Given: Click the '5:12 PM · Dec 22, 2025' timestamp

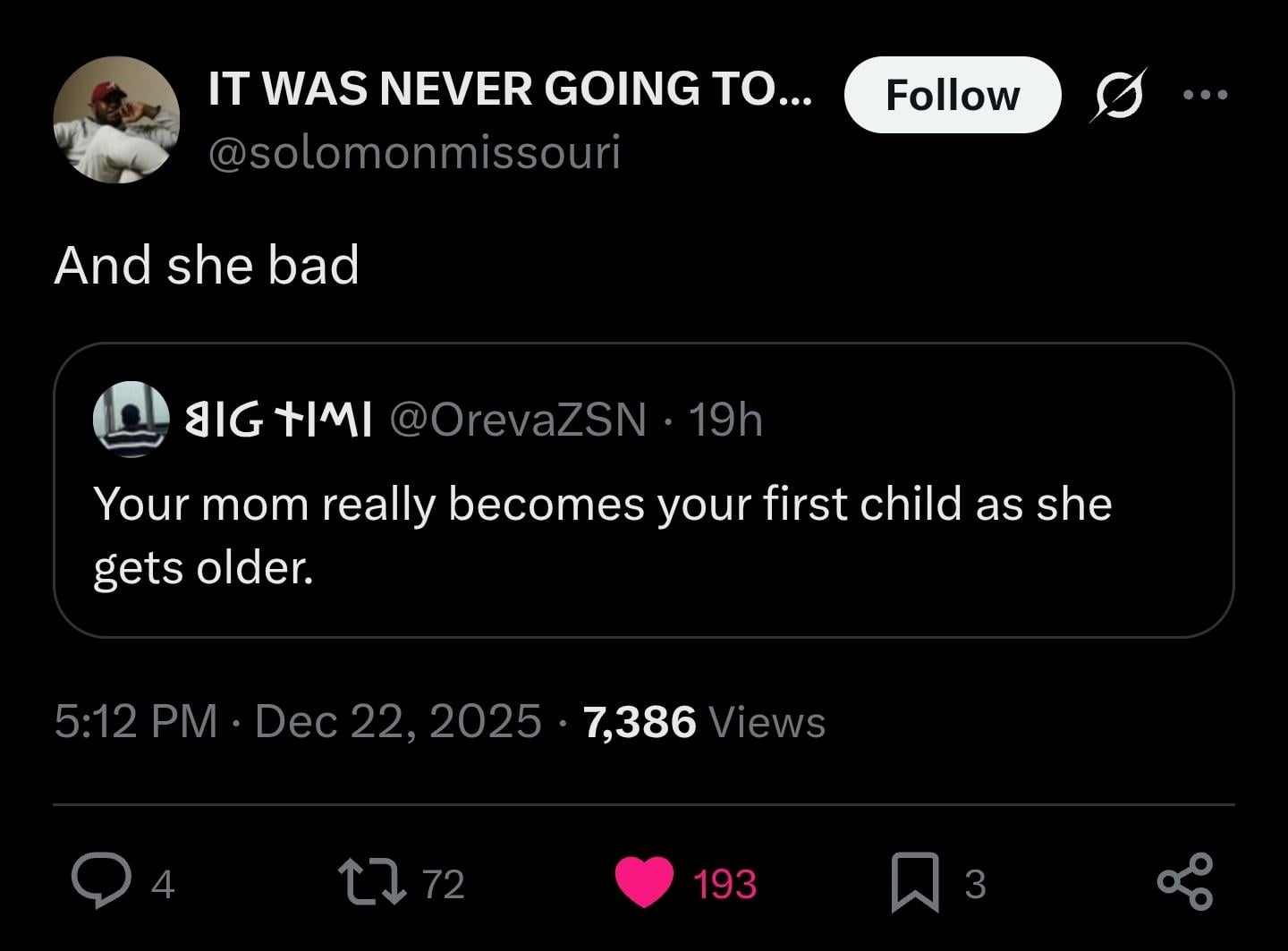Looking at the screenshot, I should tap(297, 721).
